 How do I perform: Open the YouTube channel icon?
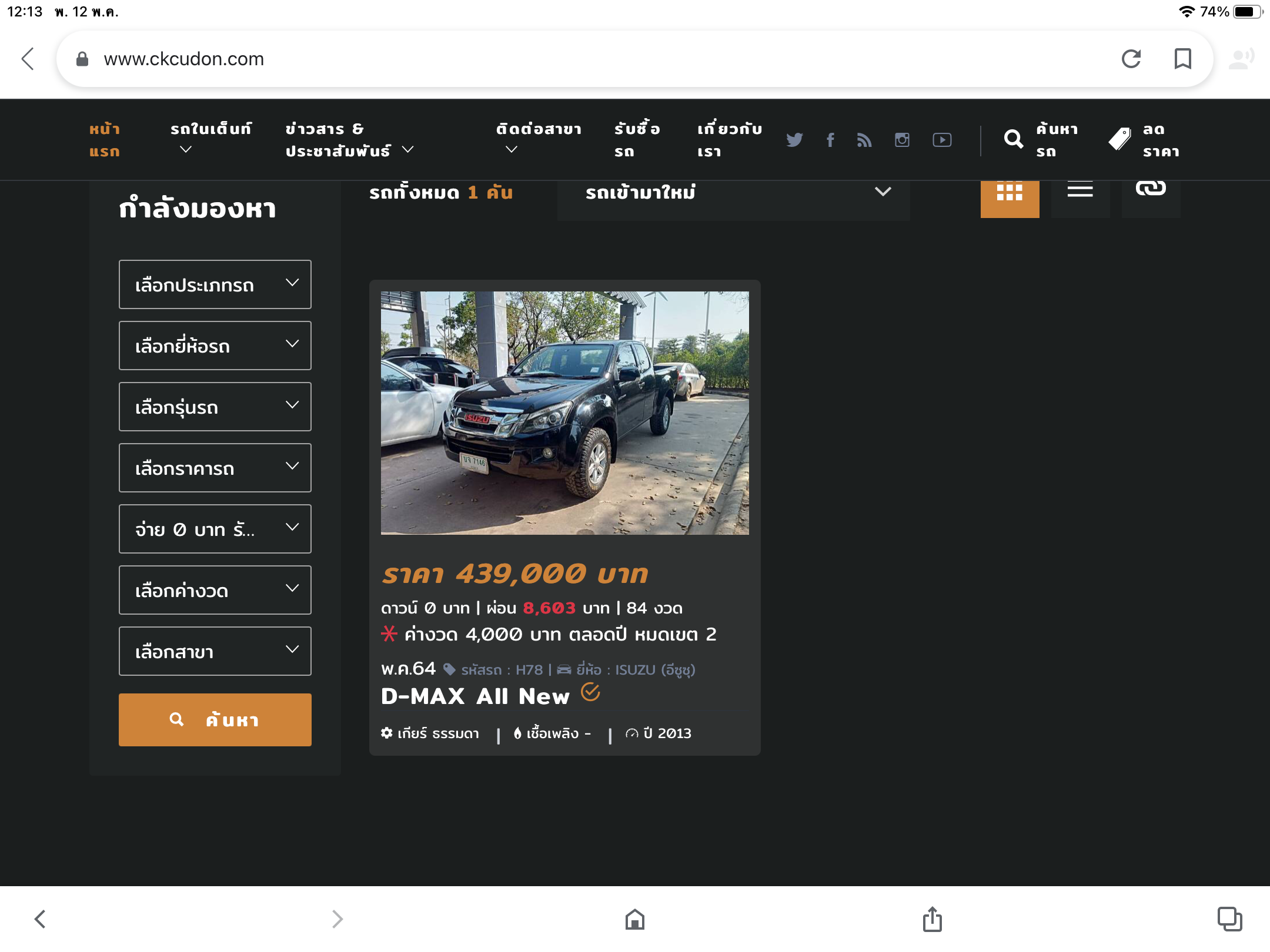[x=942, y=140]
